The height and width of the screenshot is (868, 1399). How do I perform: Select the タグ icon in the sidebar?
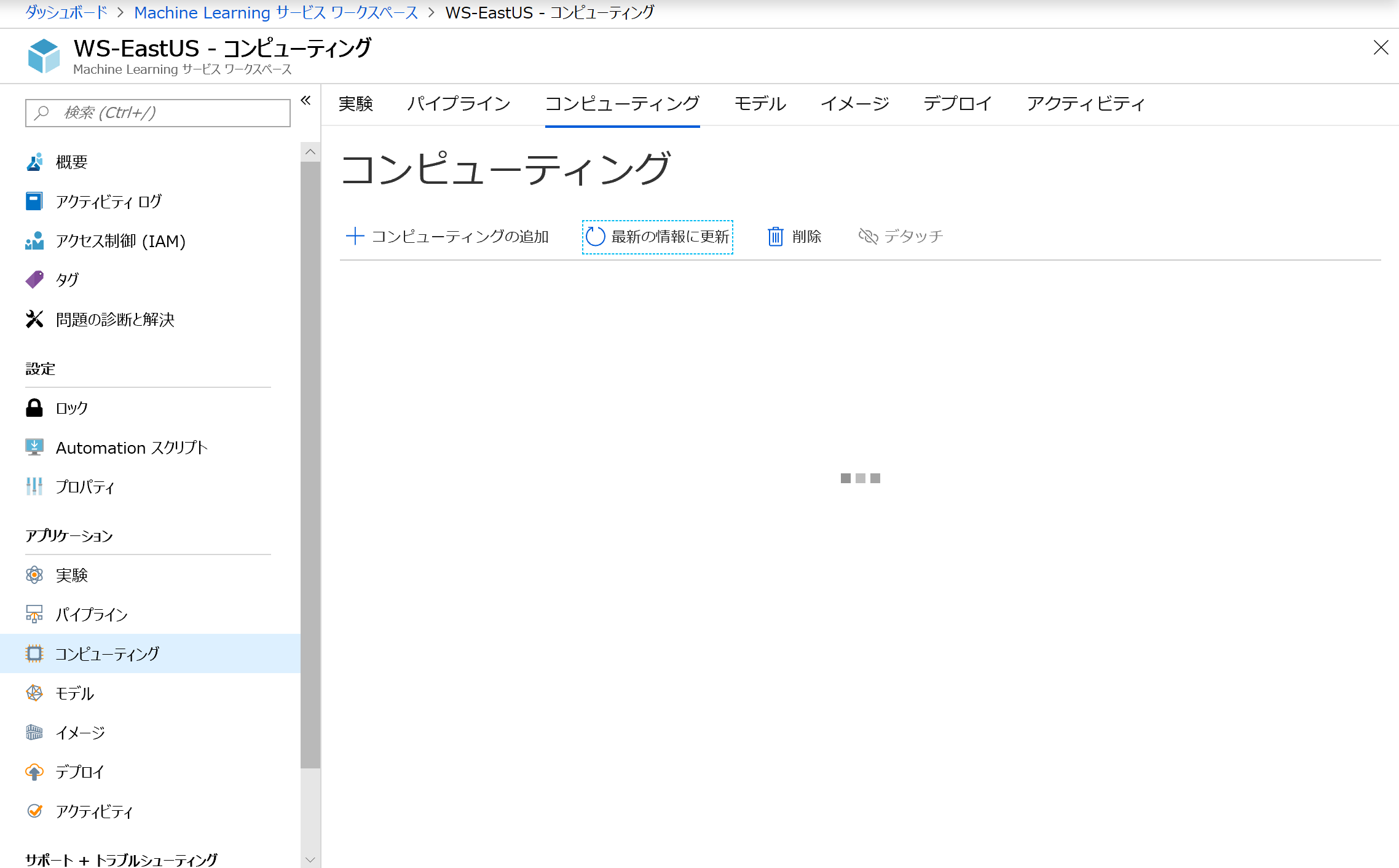tap(34, 279)
